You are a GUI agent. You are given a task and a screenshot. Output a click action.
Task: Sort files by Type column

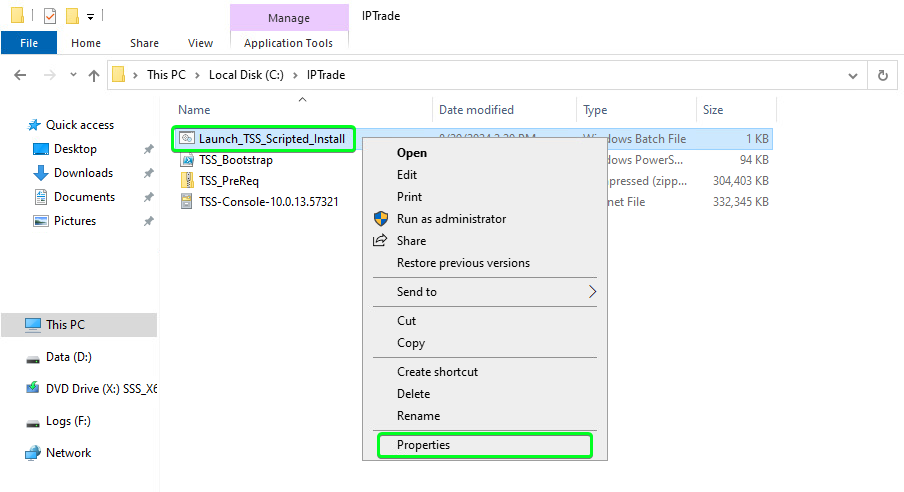(x=595, y=110)
